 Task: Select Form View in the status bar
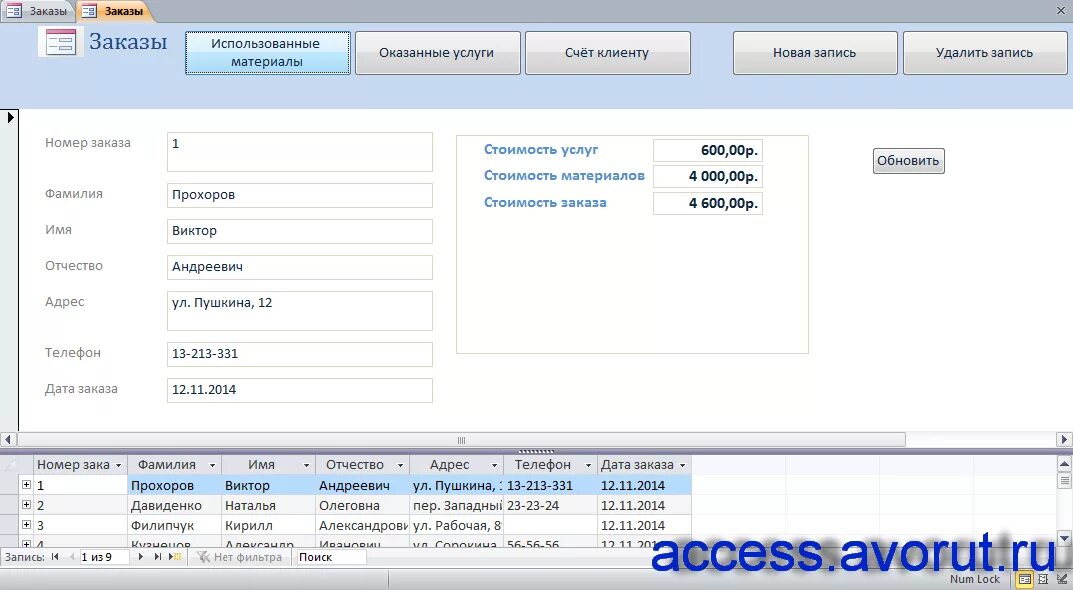coord(1023,578)
